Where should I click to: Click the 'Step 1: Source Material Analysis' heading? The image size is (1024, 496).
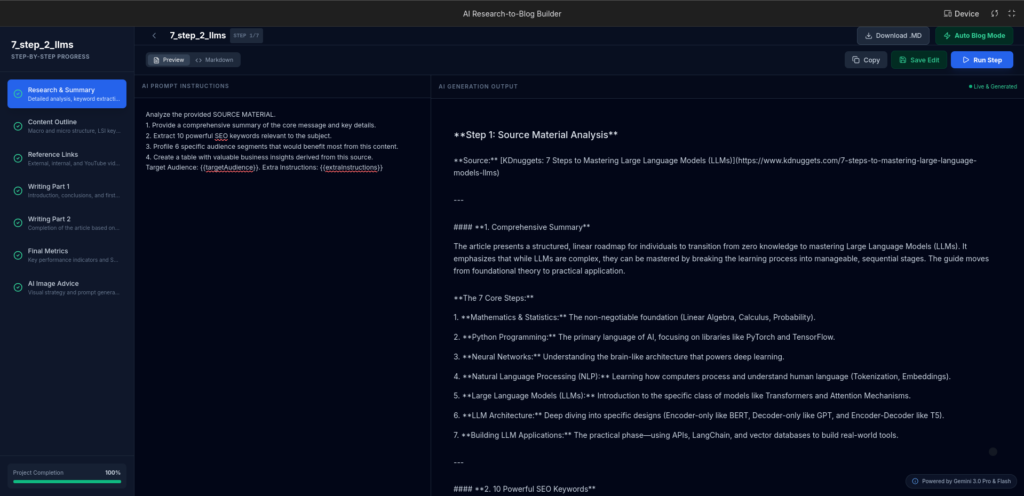tap(536, 135)
